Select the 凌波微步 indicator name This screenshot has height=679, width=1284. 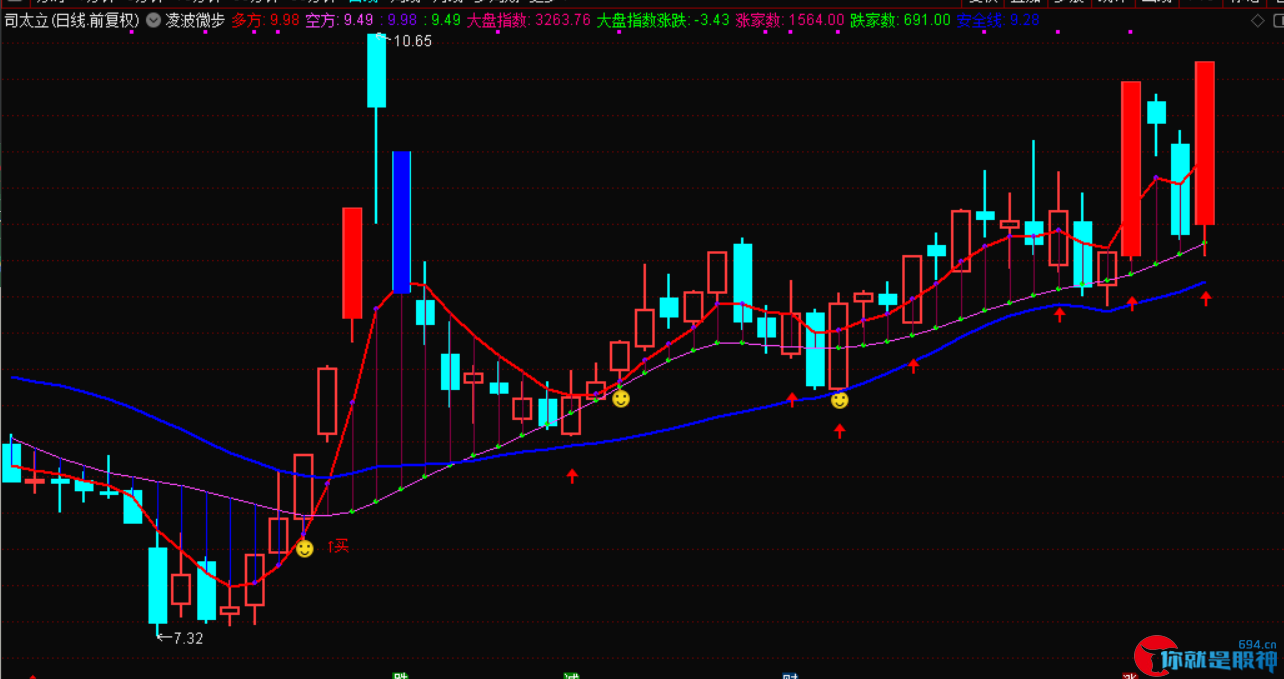click(195, 19)
